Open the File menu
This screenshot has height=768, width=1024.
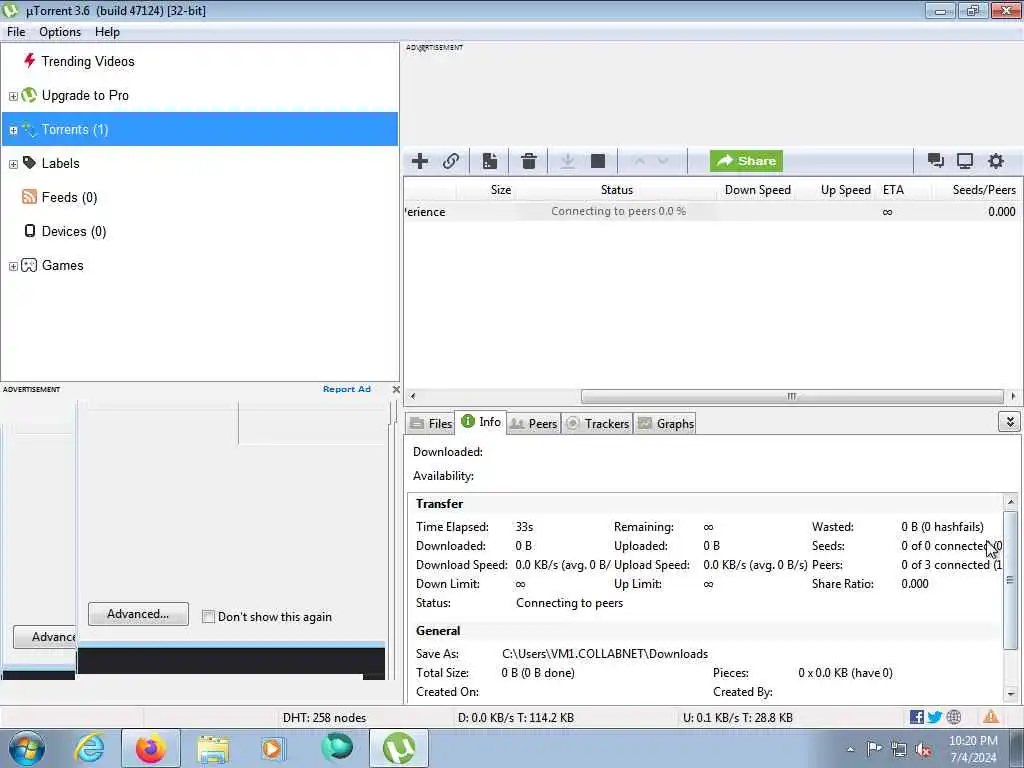pos(16,32)
